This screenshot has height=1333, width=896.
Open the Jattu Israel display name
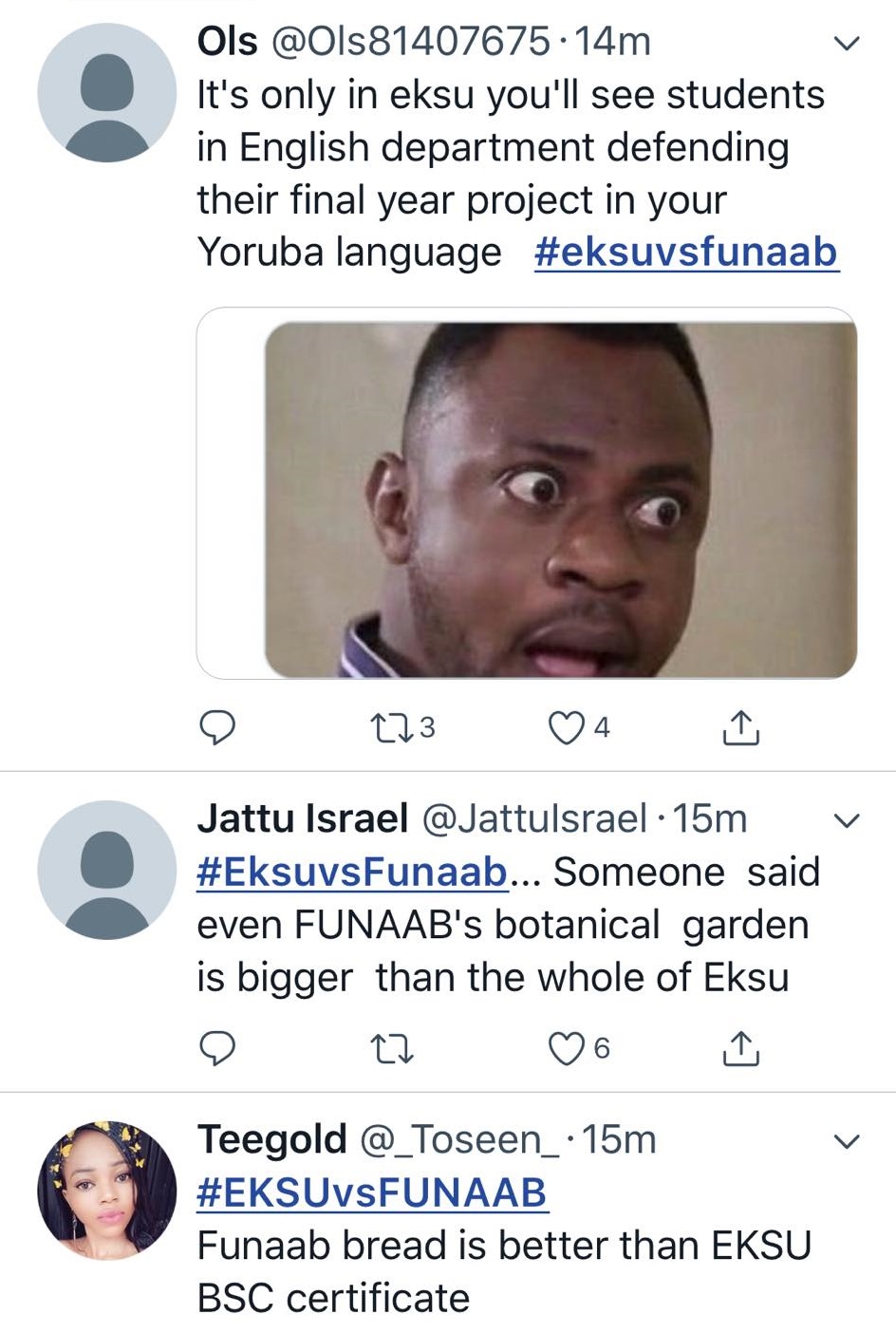302,818
